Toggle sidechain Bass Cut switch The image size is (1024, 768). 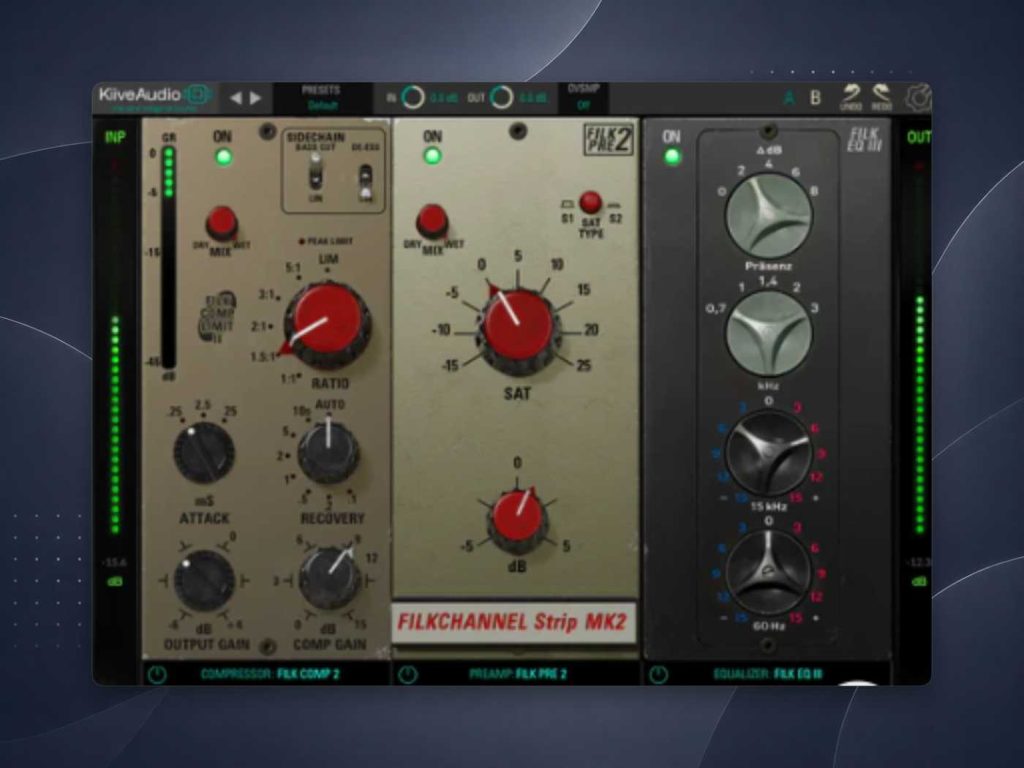click(315, 172)
